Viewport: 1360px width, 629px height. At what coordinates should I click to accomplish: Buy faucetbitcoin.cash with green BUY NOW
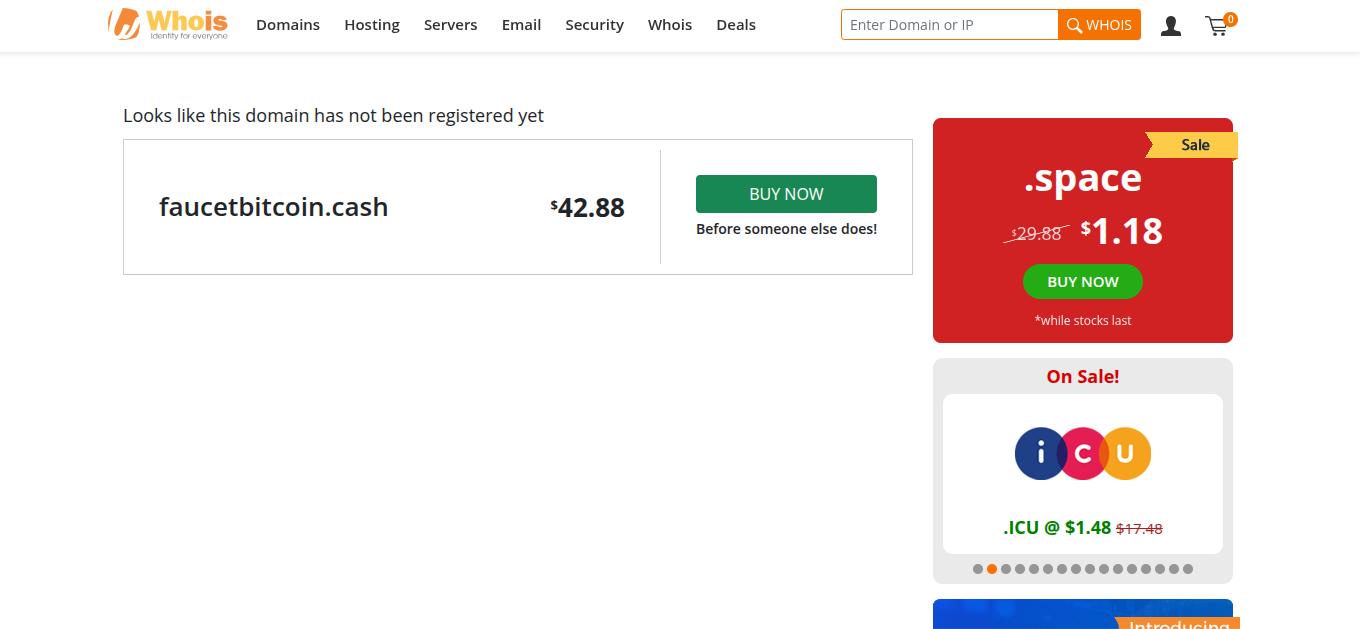click(x=786, y=194)
